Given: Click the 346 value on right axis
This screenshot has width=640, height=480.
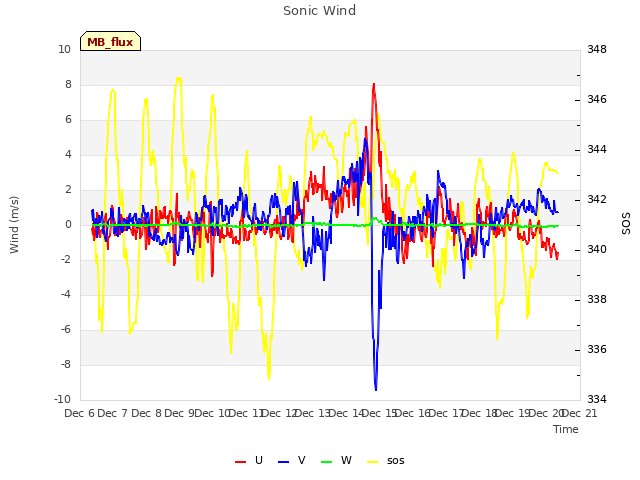Looking at the screenshot, I should [x=597, y=100].
